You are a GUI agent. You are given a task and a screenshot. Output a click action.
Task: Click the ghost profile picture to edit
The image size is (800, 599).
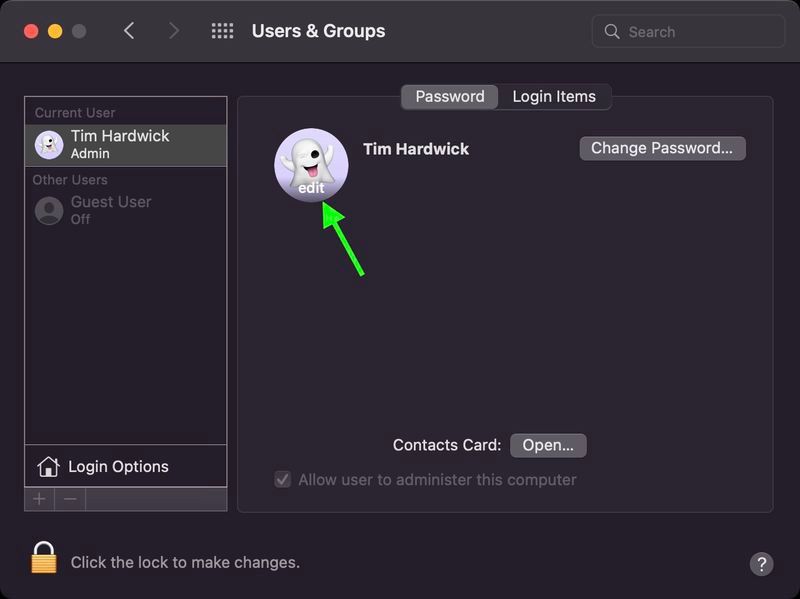[x=311, y=165]
